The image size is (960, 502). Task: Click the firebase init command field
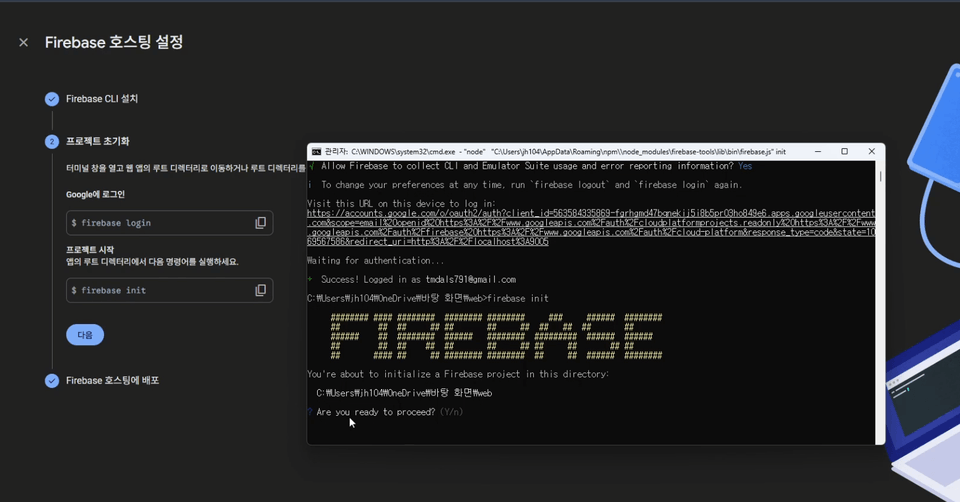click(x=170, y=290)
